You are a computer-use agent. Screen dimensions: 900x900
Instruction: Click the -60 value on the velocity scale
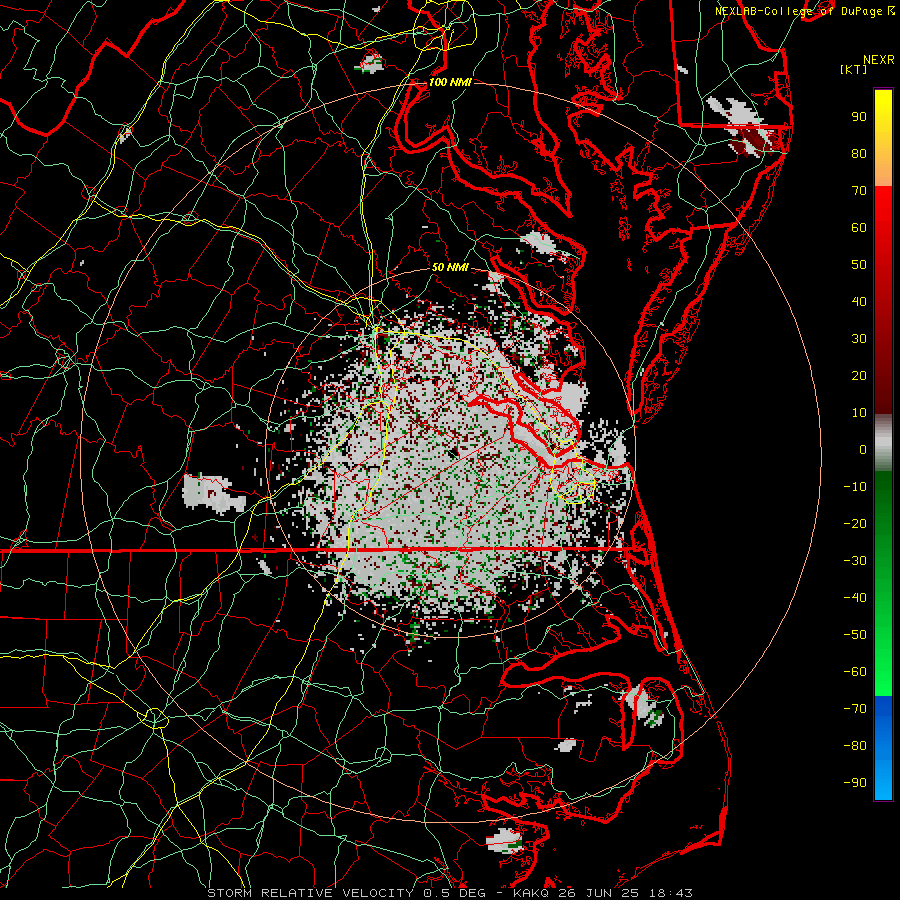855,672
